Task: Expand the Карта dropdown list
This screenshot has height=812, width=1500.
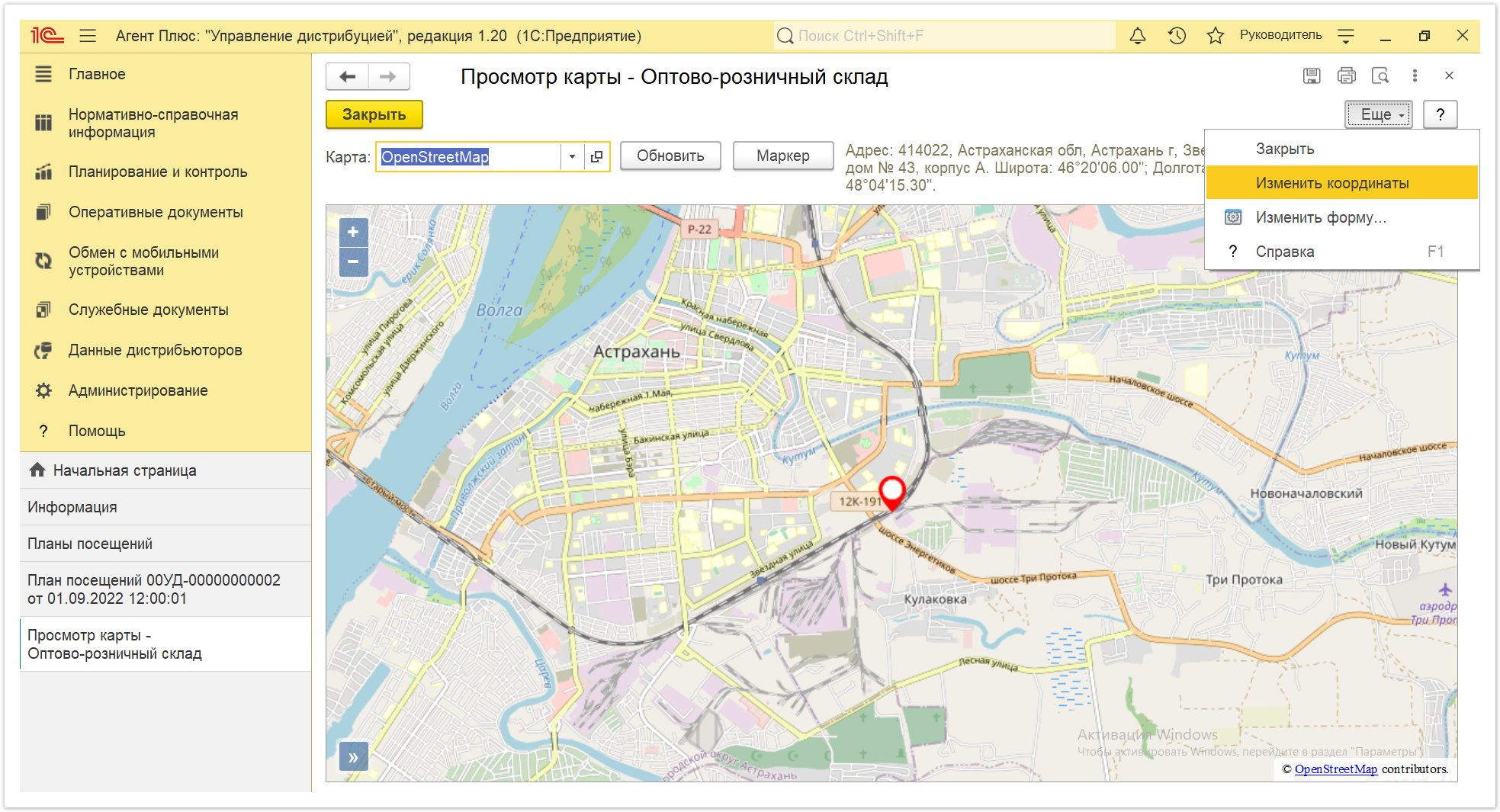Action: pos(572,156)
